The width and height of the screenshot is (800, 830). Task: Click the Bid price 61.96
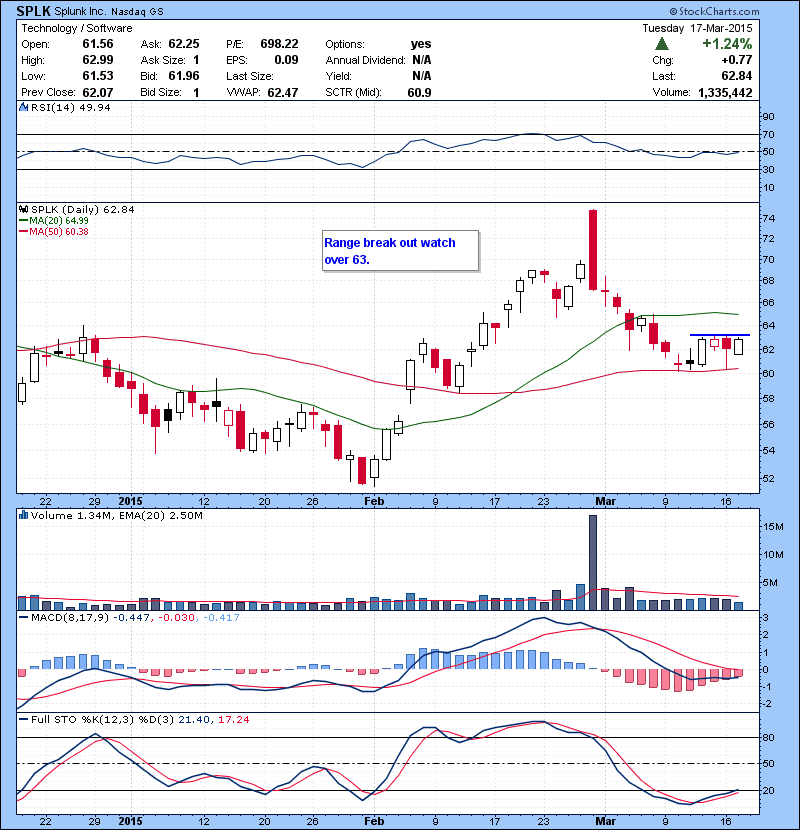coord(184,76)
